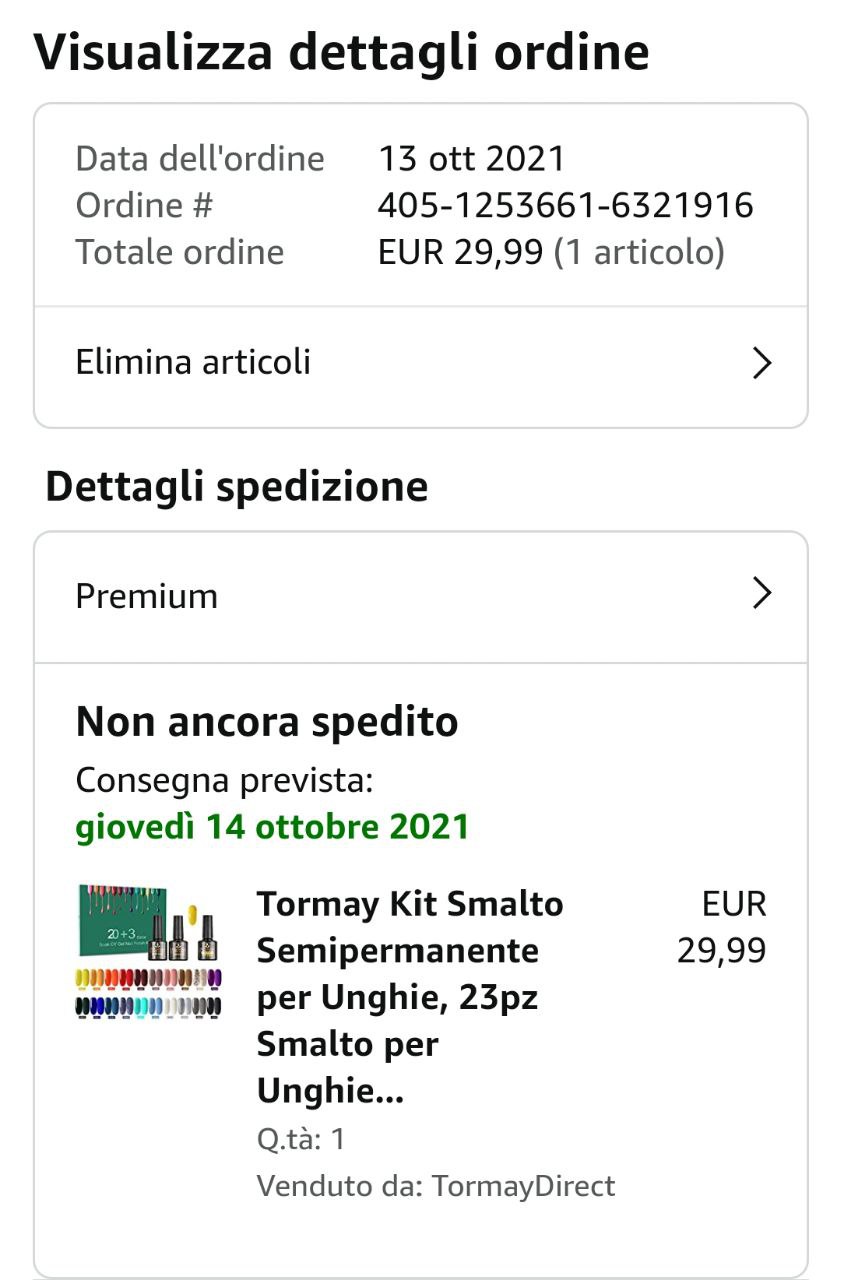Click the item price beside the product title

pyautogui.click(x=722, y=927)
